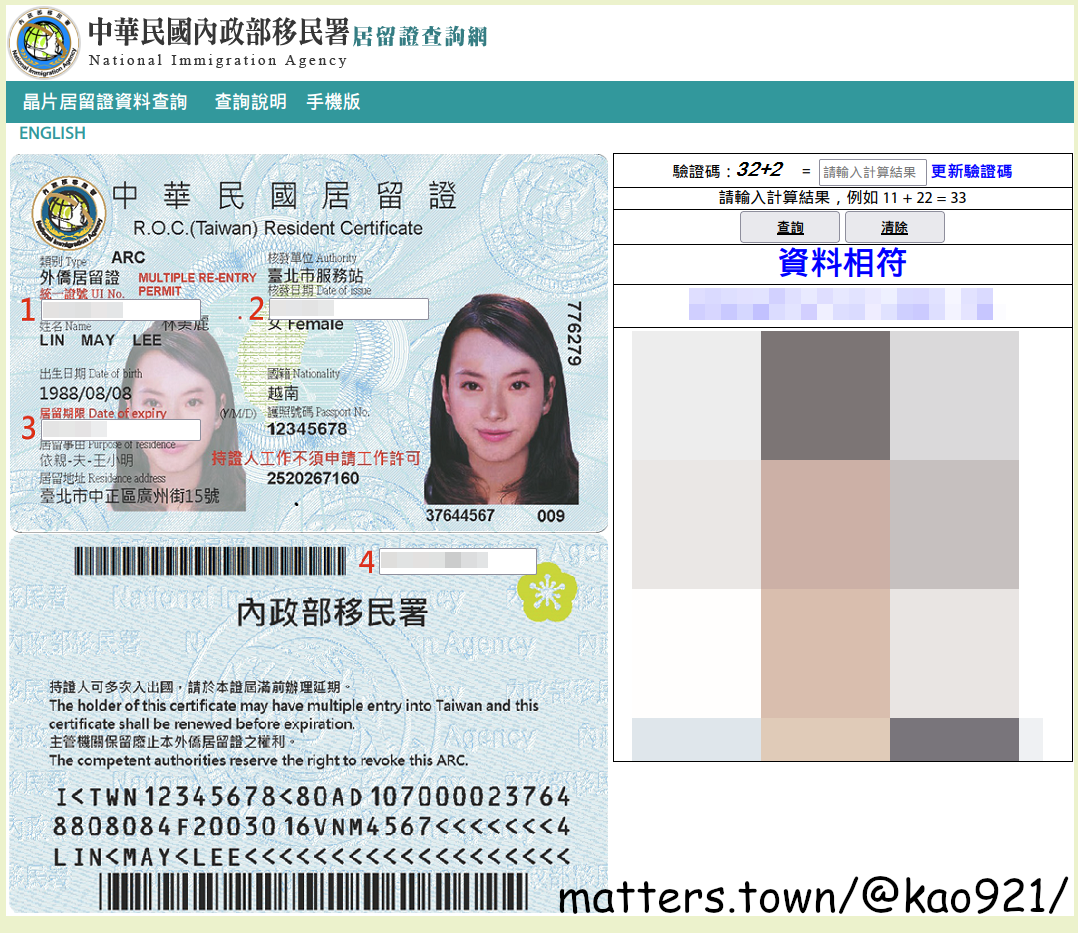
Task: Click the sample card portrait photo
Action: point(501,399)
